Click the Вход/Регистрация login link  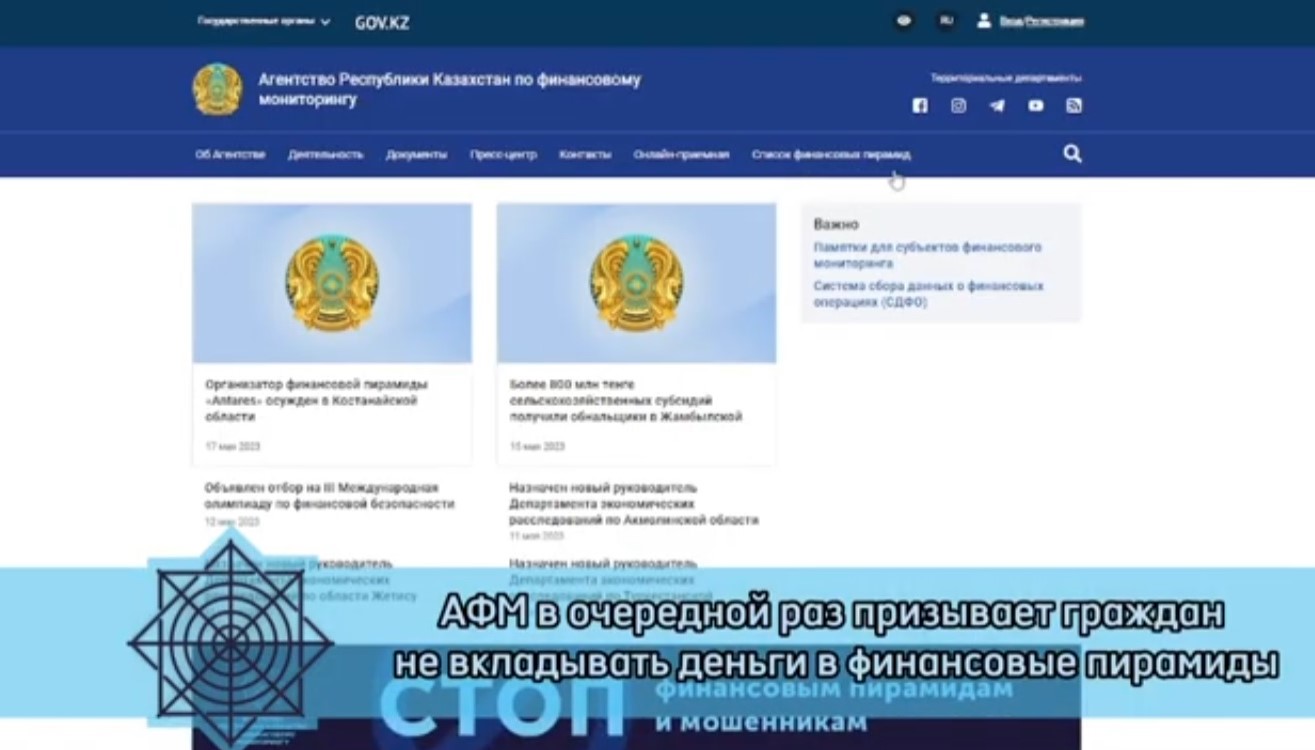[1041, 21]
